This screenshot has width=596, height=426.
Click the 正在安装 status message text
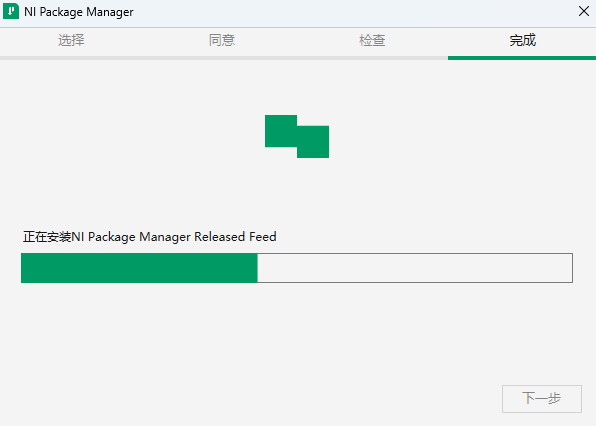pyautogui.click(x=150, y=237)
